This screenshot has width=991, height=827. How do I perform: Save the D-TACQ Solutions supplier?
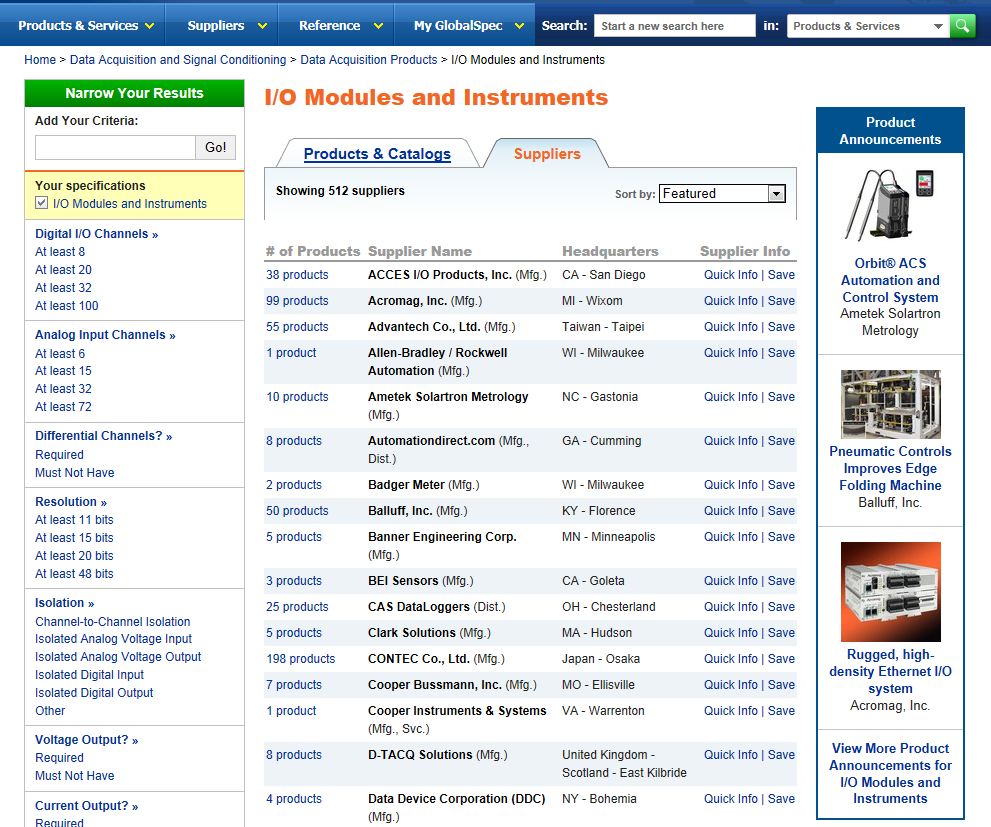coord(781,754)
